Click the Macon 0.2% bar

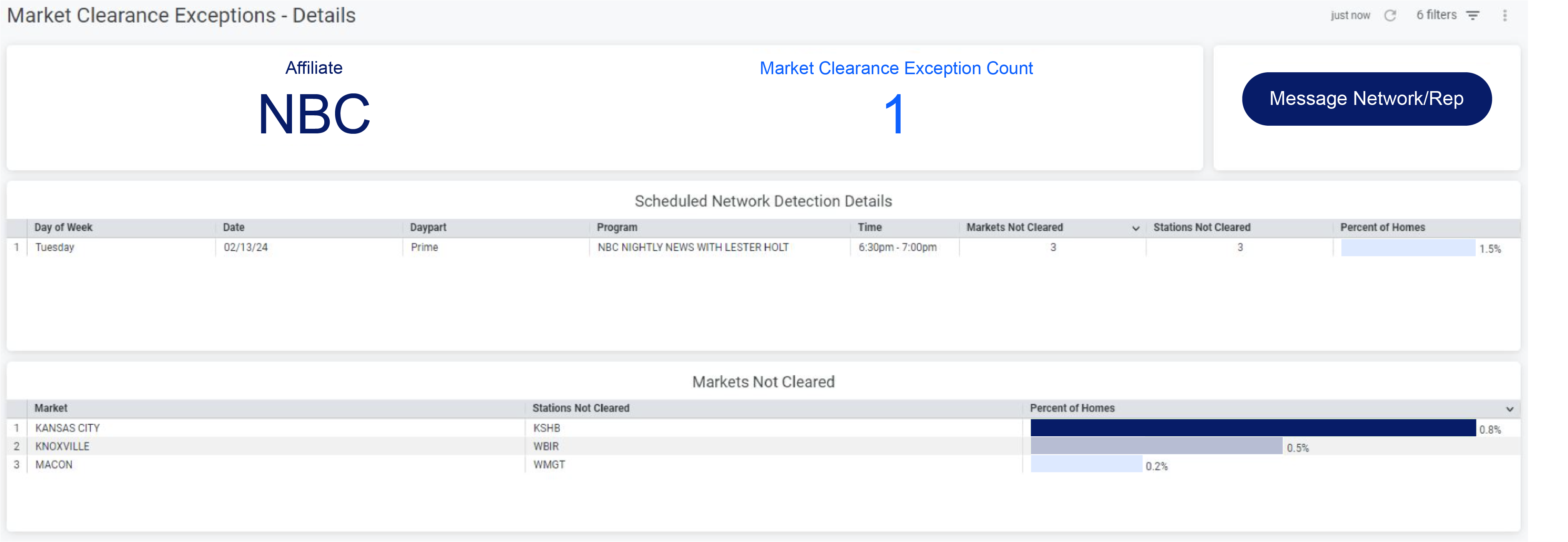[x=1086, y=464]
